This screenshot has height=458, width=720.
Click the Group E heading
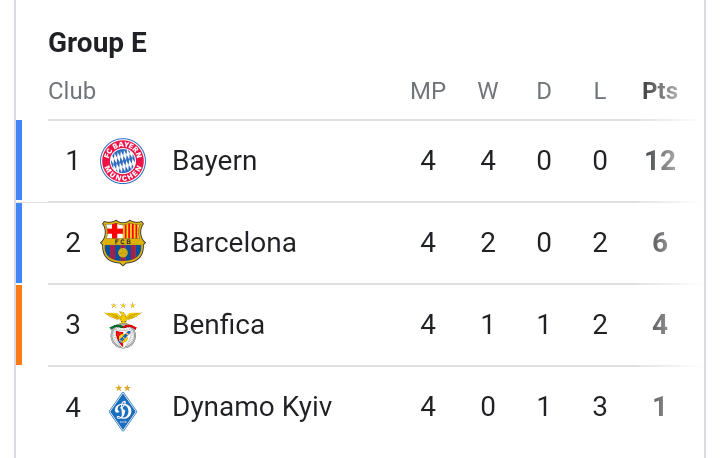coord(98,43)
